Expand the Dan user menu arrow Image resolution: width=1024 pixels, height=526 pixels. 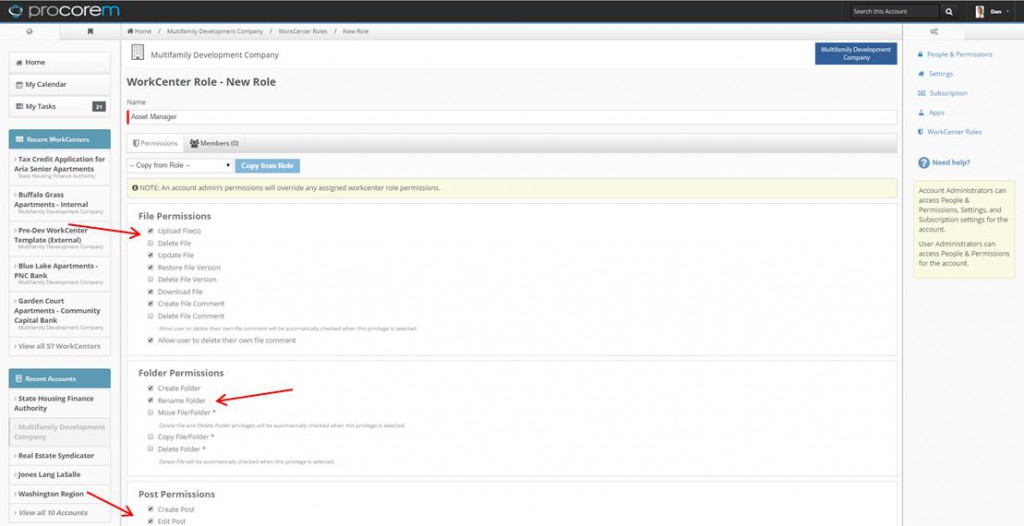(x=1008, y=12)
